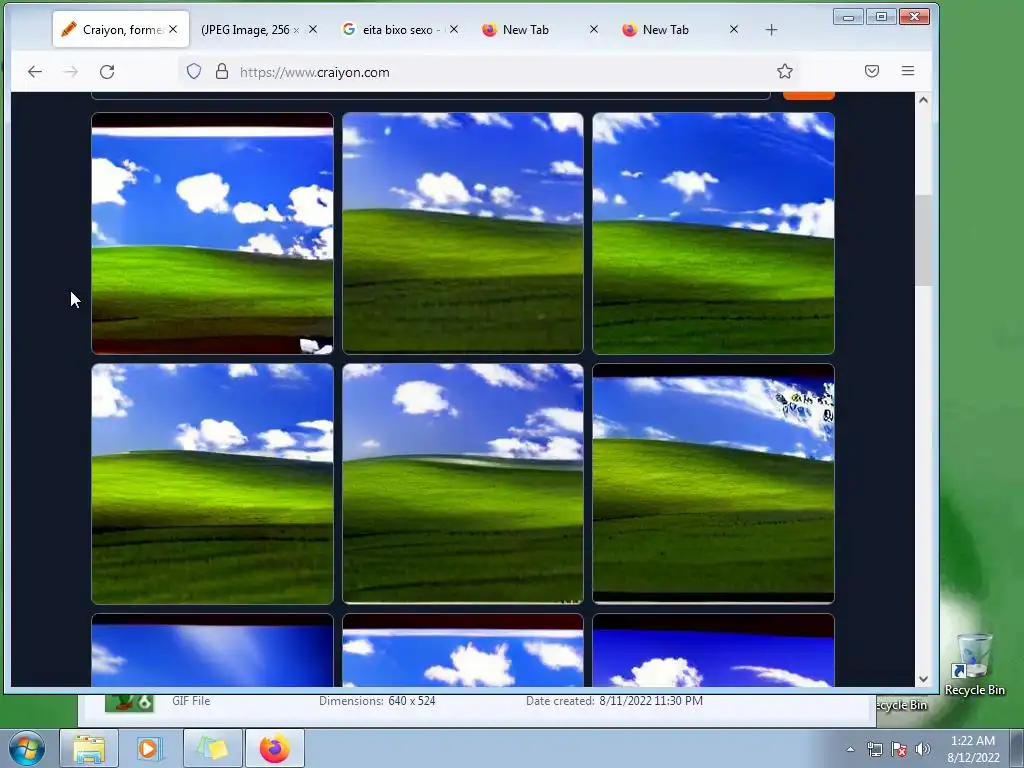Open the Windows Start menu
The height and width of the screenshot is (768, 1024).
click(27, 748)
